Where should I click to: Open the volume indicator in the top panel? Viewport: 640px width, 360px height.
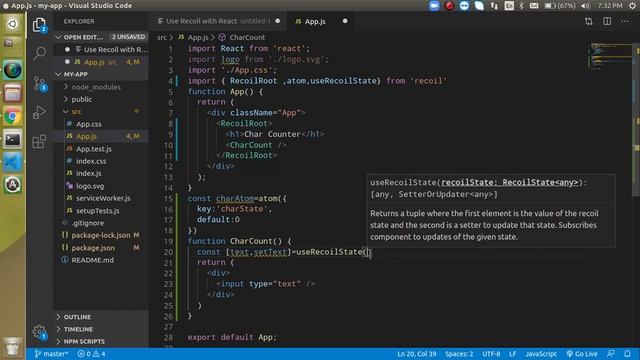586,6
